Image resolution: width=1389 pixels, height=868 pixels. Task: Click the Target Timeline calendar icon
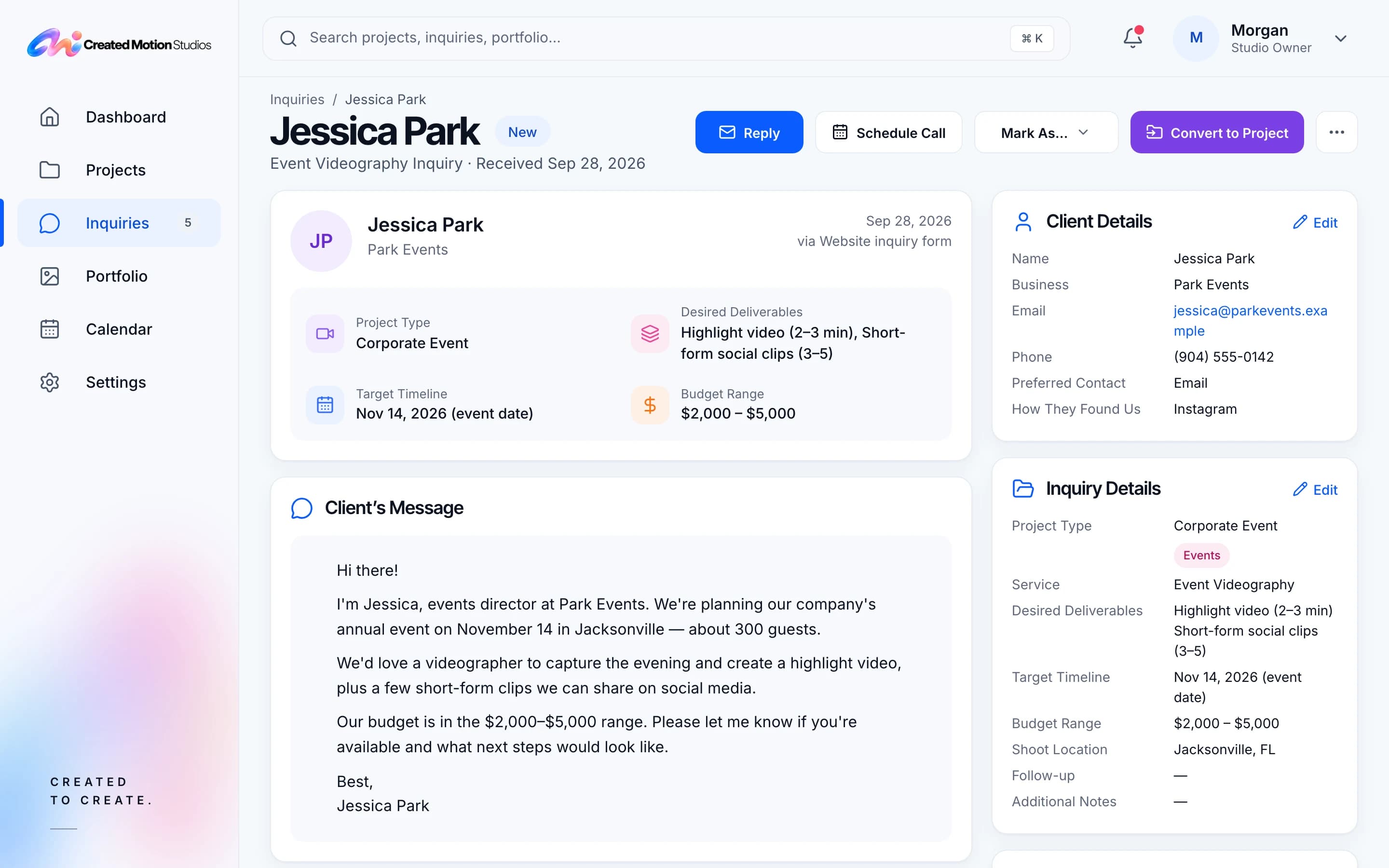tap(325, 405)
